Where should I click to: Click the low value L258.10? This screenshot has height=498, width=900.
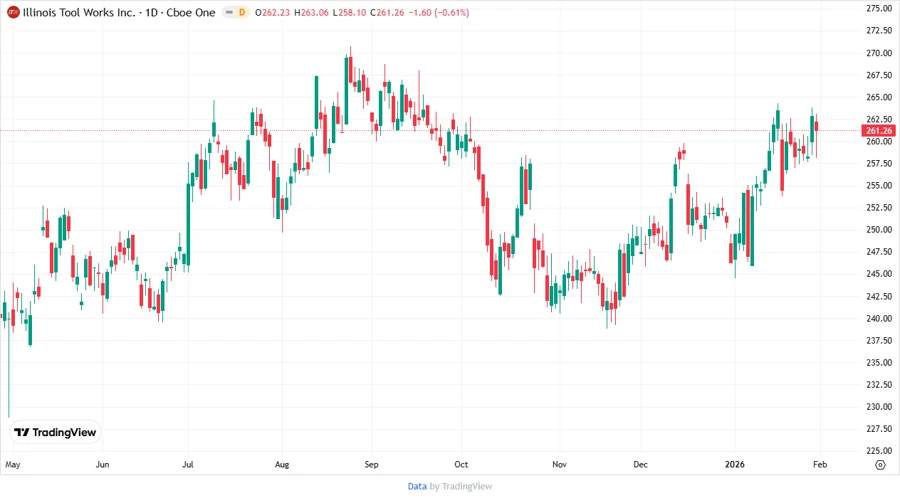pyautogui.click(x=349, y=12)
